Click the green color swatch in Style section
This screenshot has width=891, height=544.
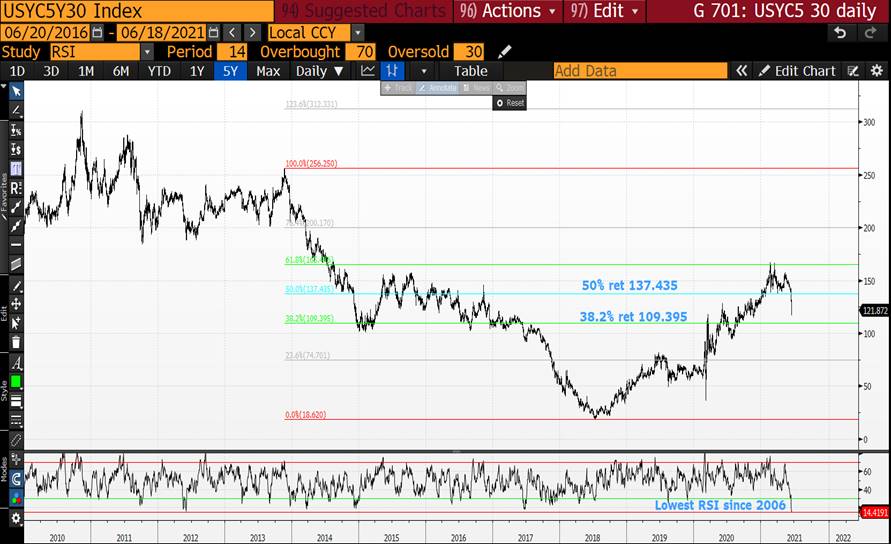click(x=16, y=382)
